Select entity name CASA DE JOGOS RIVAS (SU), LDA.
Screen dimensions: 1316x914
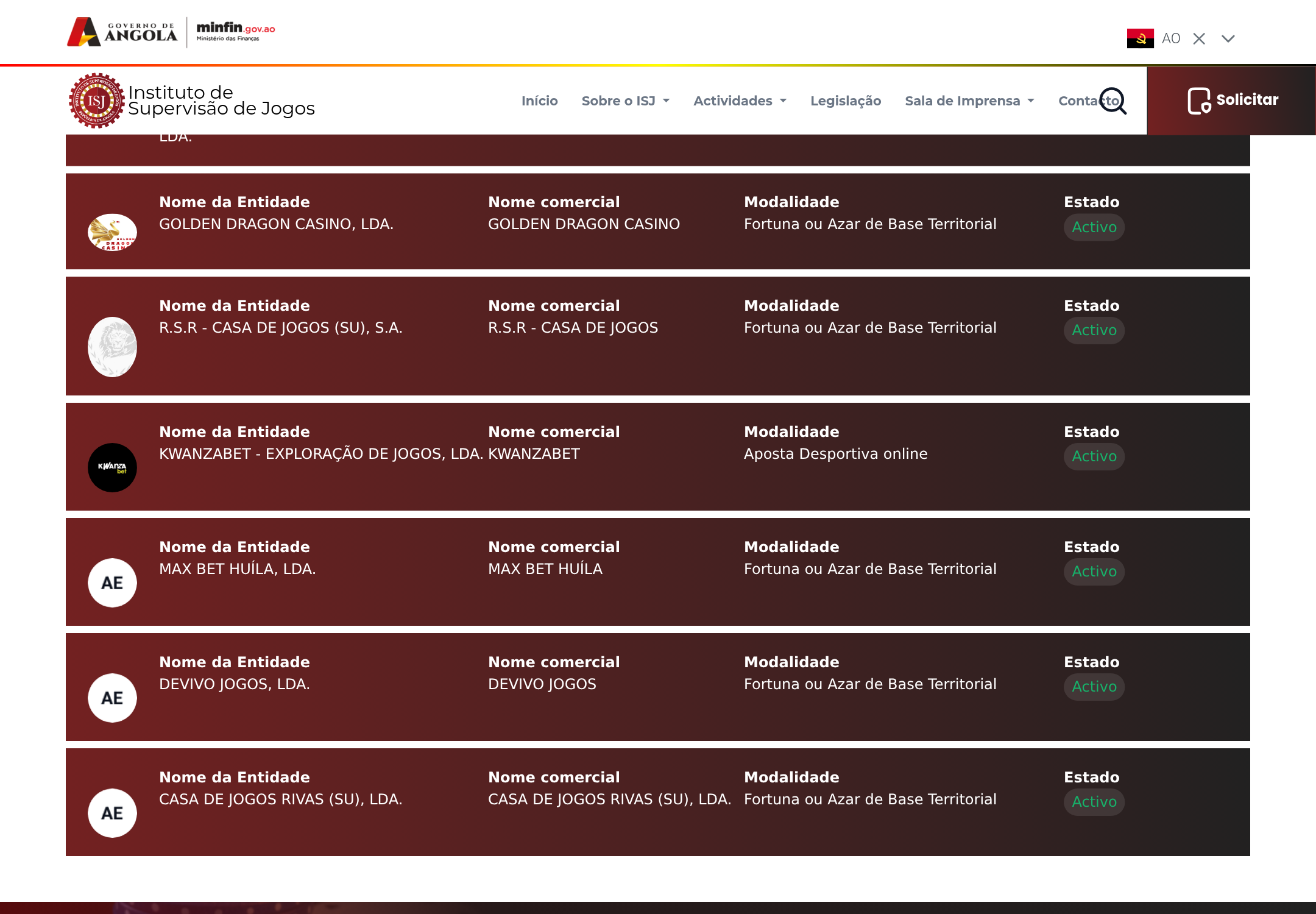click(281, 799)
